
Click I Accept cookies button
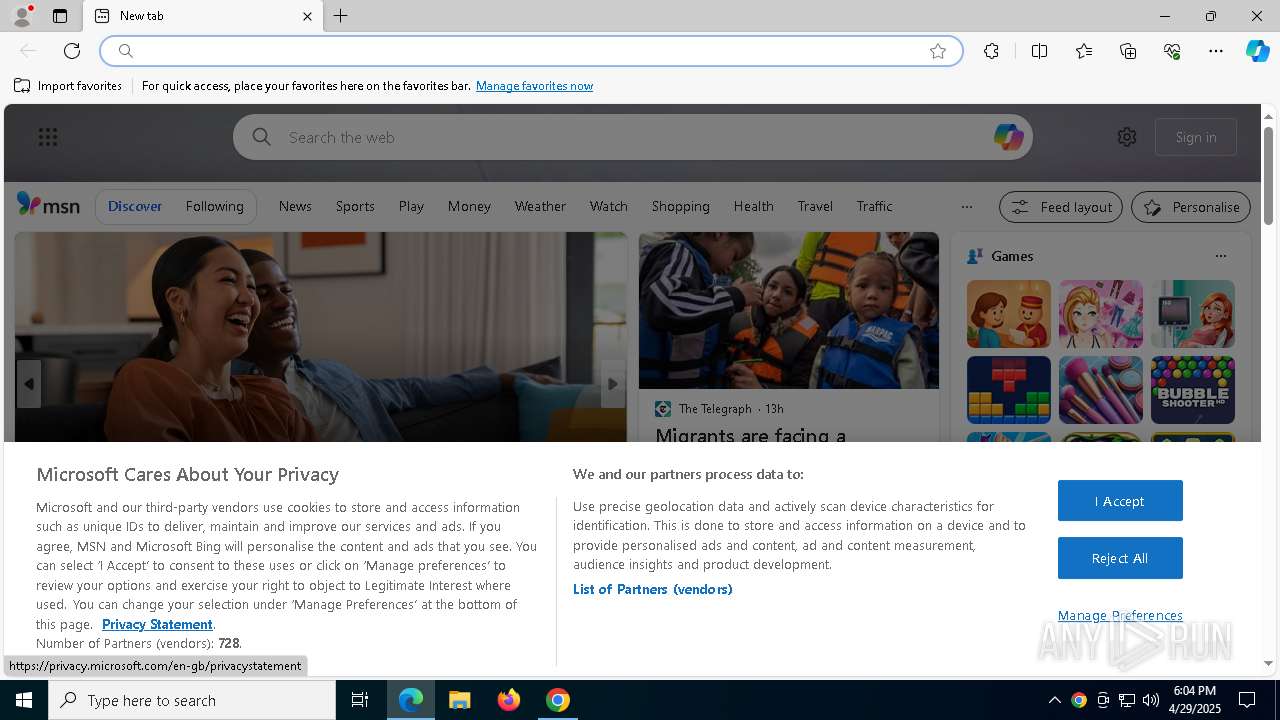pyautogui.click(x=1120, y=501)
